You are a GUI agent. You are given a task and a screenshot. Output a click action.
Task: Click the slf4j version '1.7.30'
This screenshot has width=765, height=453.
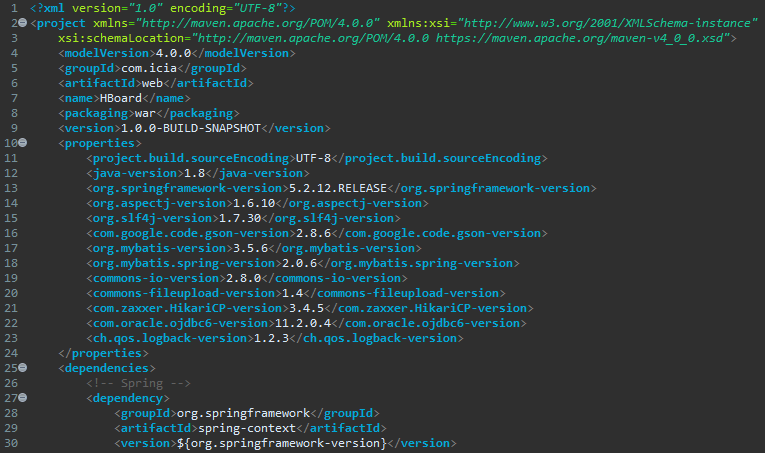click(x=240, y=218)
